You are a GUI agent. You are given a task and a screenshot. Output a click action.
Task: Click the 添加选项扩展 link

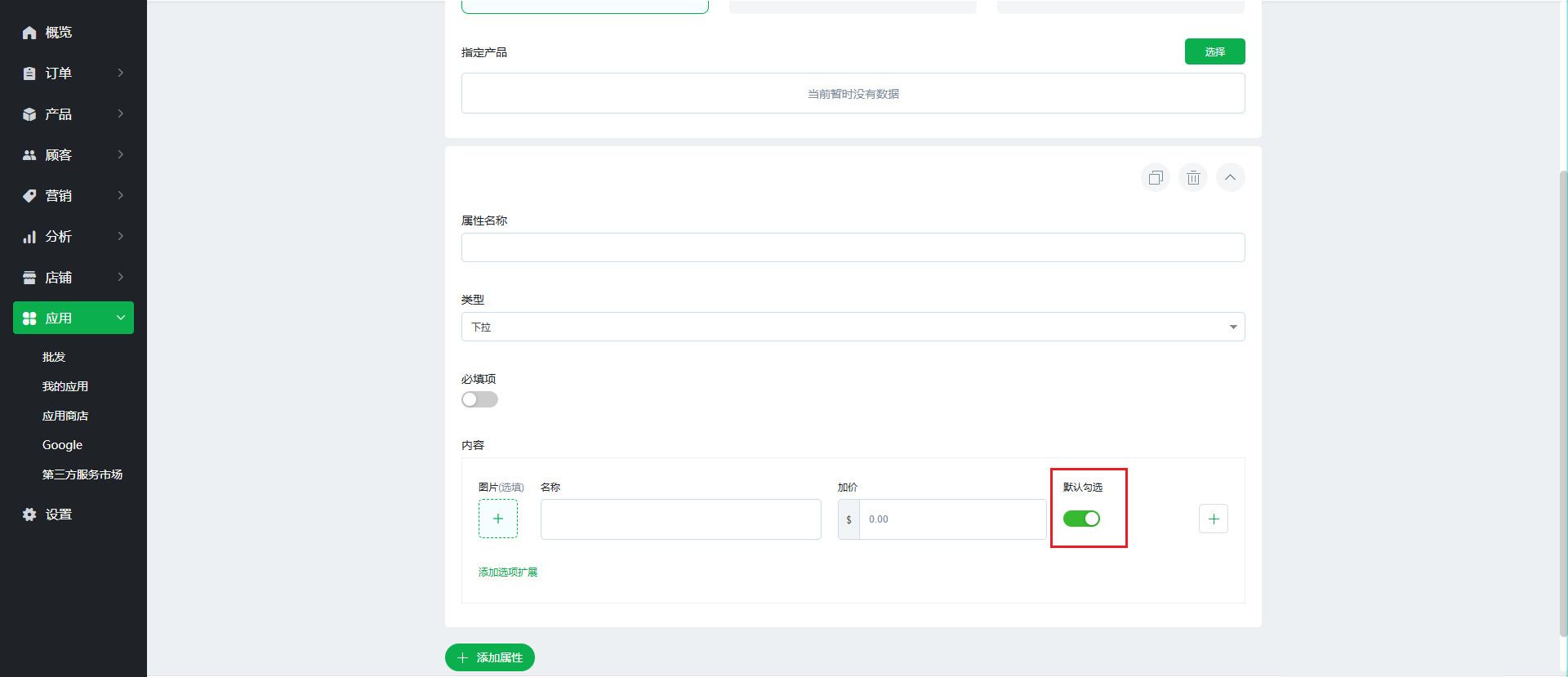pos(508,572)
